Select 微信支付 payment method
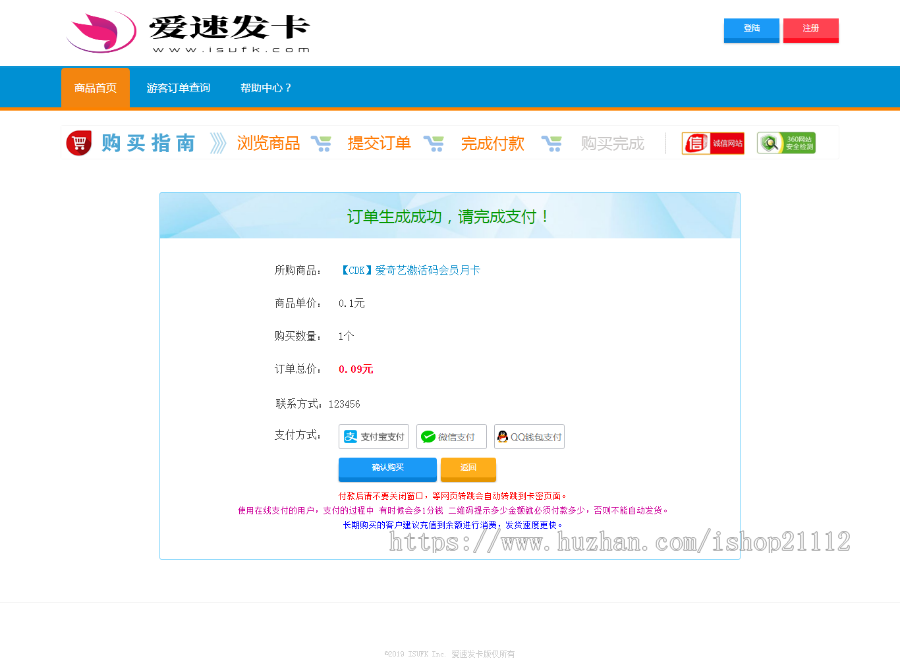The width and height of the screenshot is (900, 669). click(451, 437)
